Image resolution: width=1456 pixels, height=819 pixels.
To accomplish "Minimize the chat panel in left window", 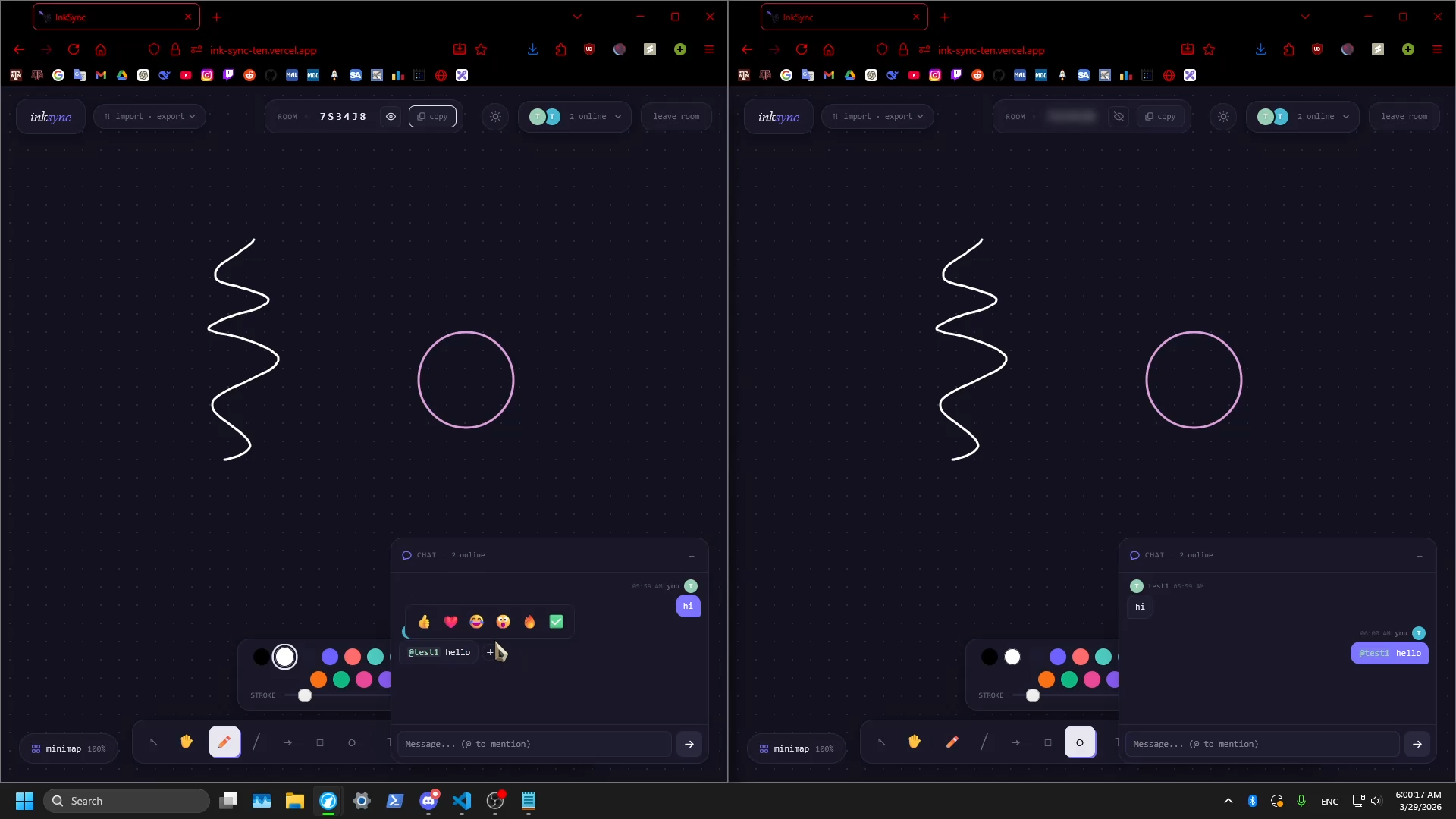I will [x=692, y=556].
